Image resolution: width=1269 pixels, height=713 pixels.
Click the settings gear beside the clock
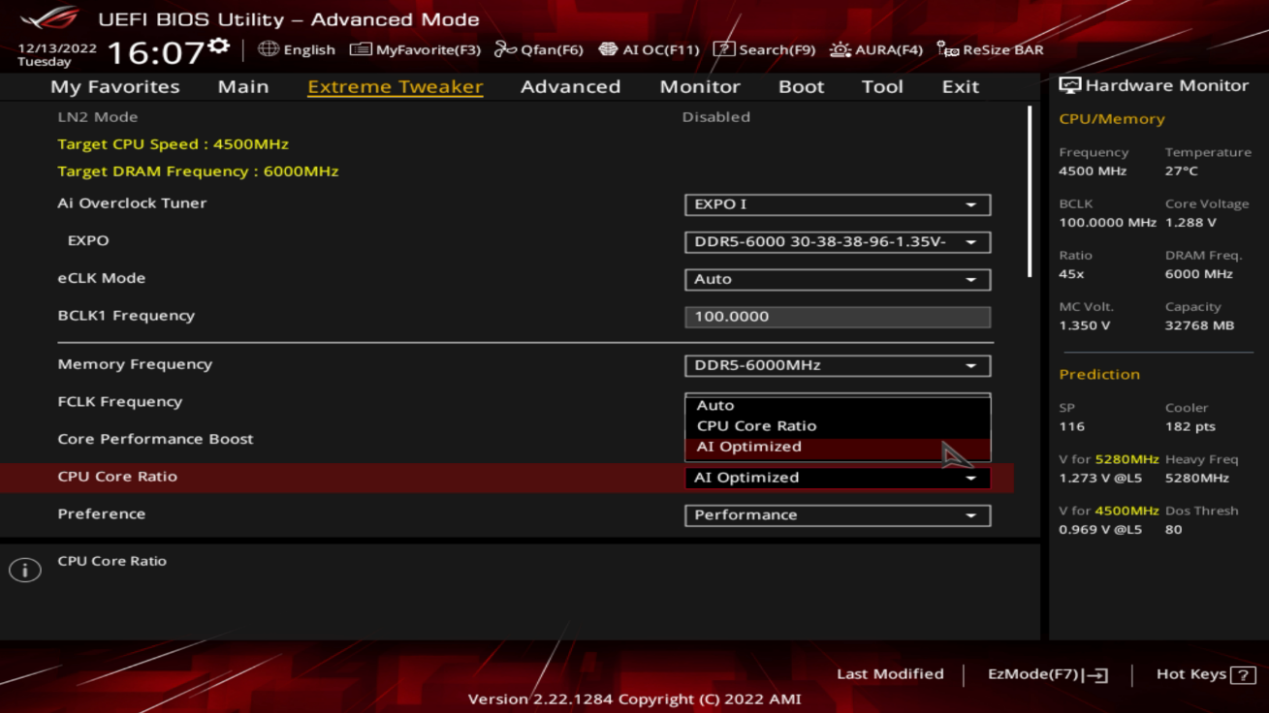click(x=219, y=47)
